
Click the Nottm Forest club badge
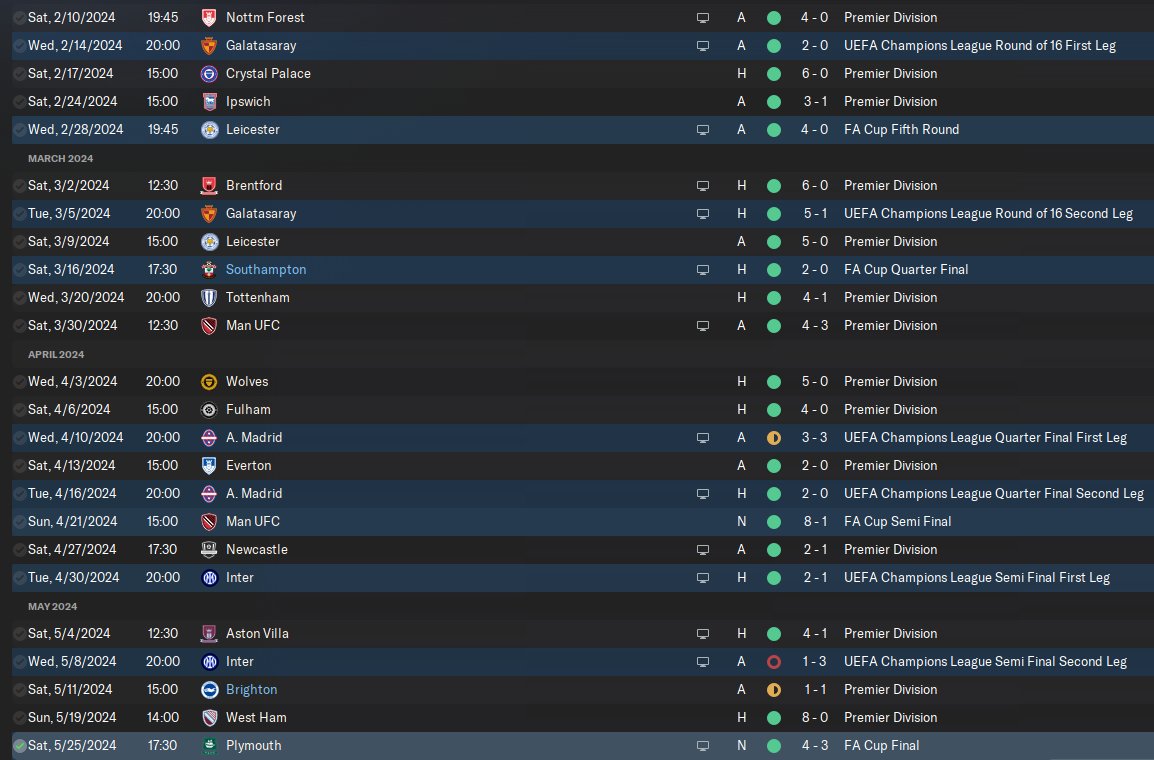pyautogui.click(x=209, y=18)
